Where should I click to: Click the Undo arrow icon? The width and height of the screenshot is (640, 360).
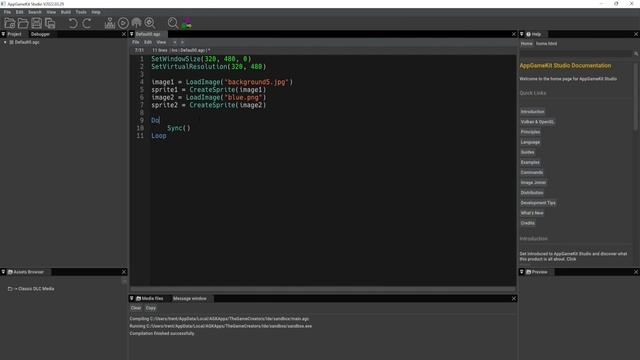point(73,23)
